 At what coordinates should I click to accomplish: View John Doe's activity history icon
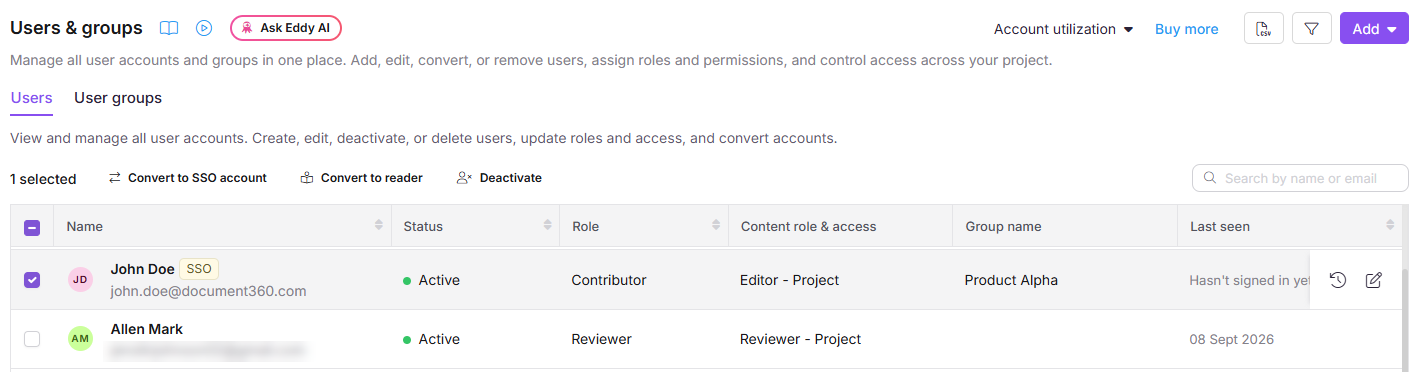(1338, 280)
